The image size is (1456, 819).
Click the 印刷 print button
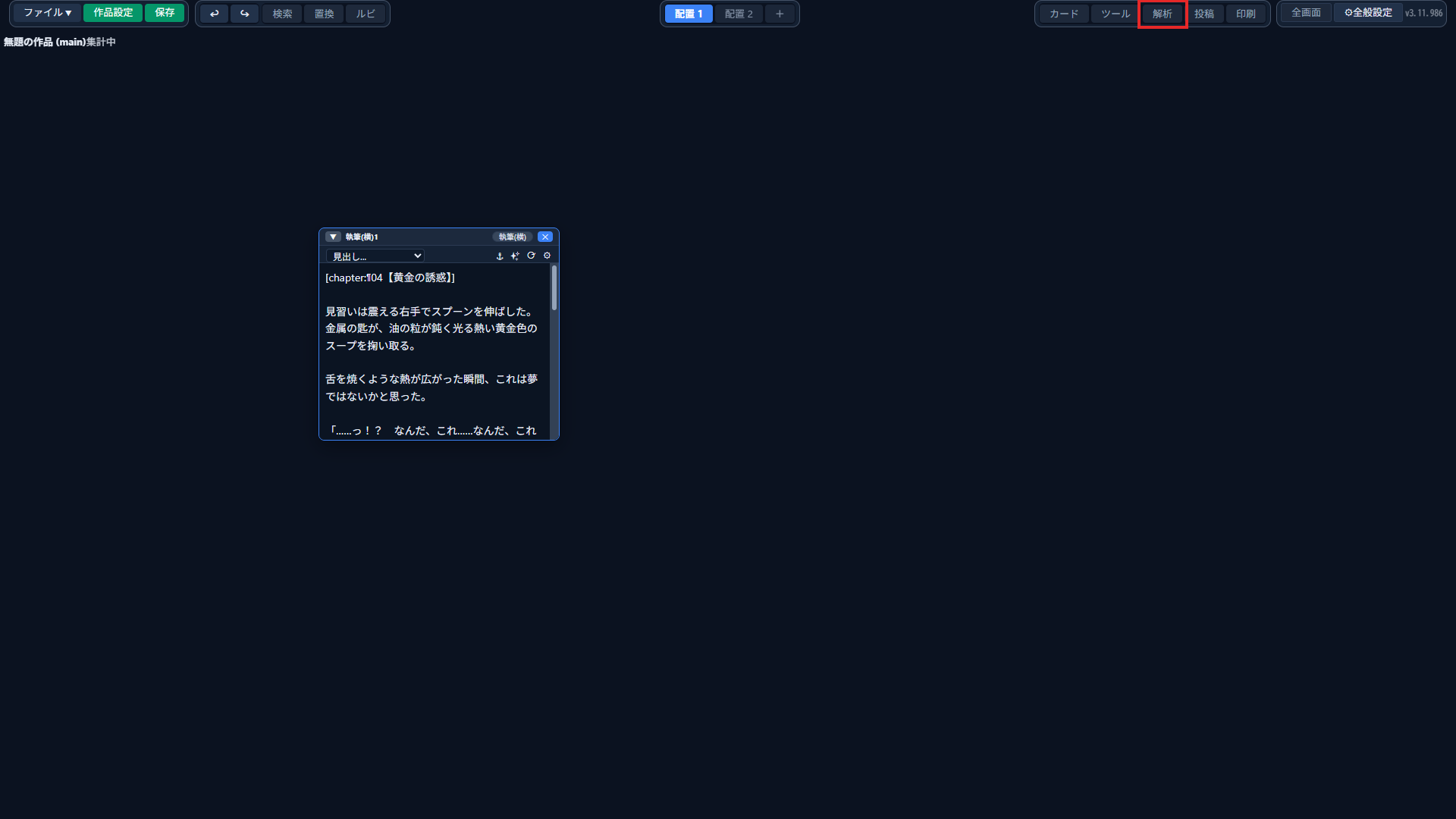coord(1246,14)
